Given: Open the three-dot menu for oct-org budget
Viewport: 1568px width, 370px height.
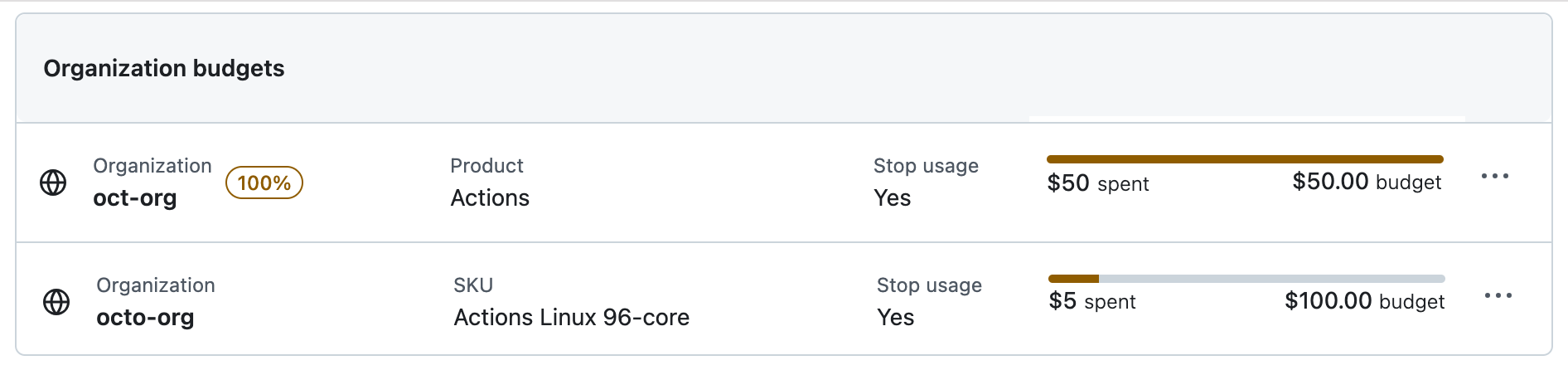Looking at the screenshot, I should pos(1495,176).
